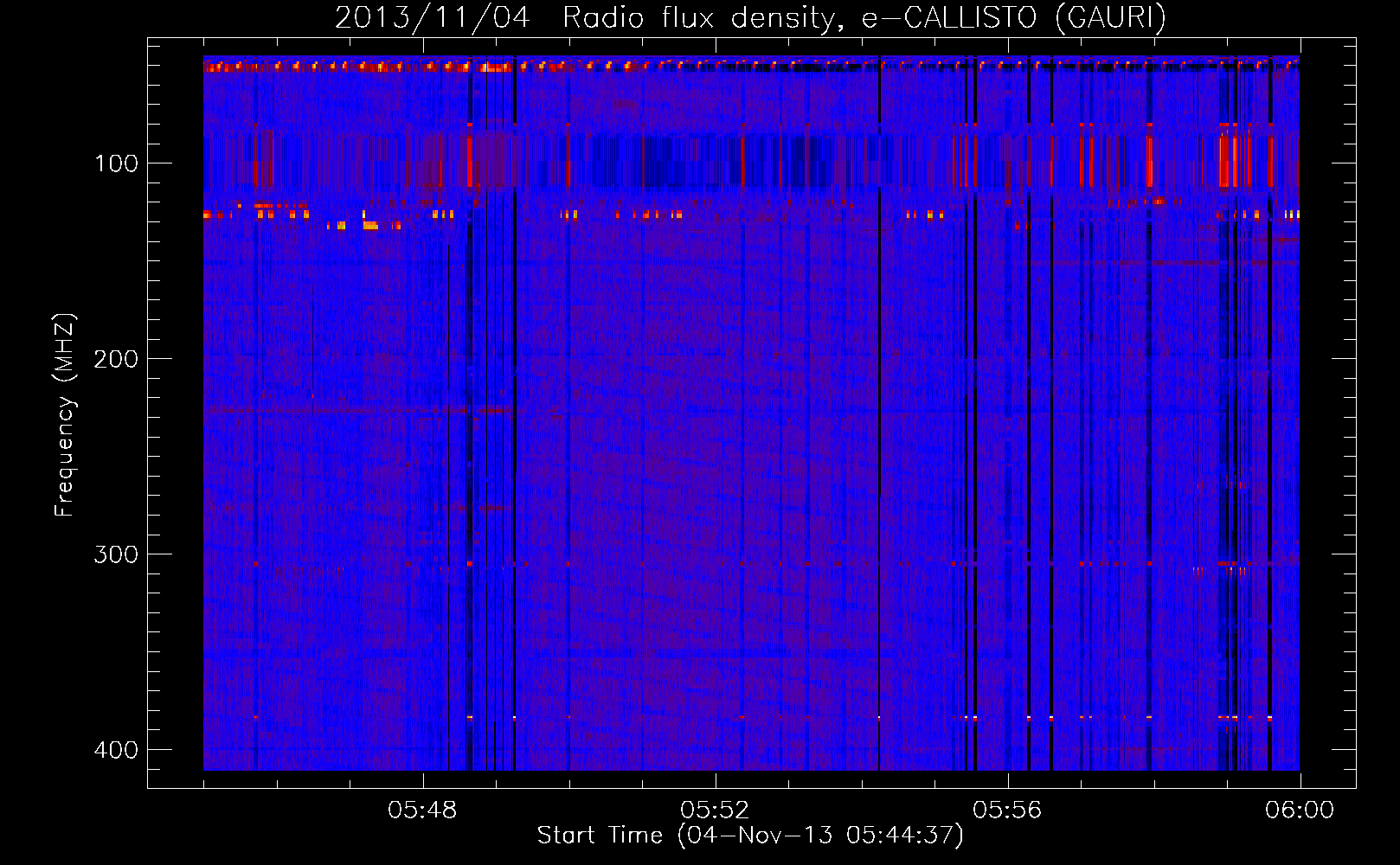Click the 05:52 time tick label

(x=715, y=811)
